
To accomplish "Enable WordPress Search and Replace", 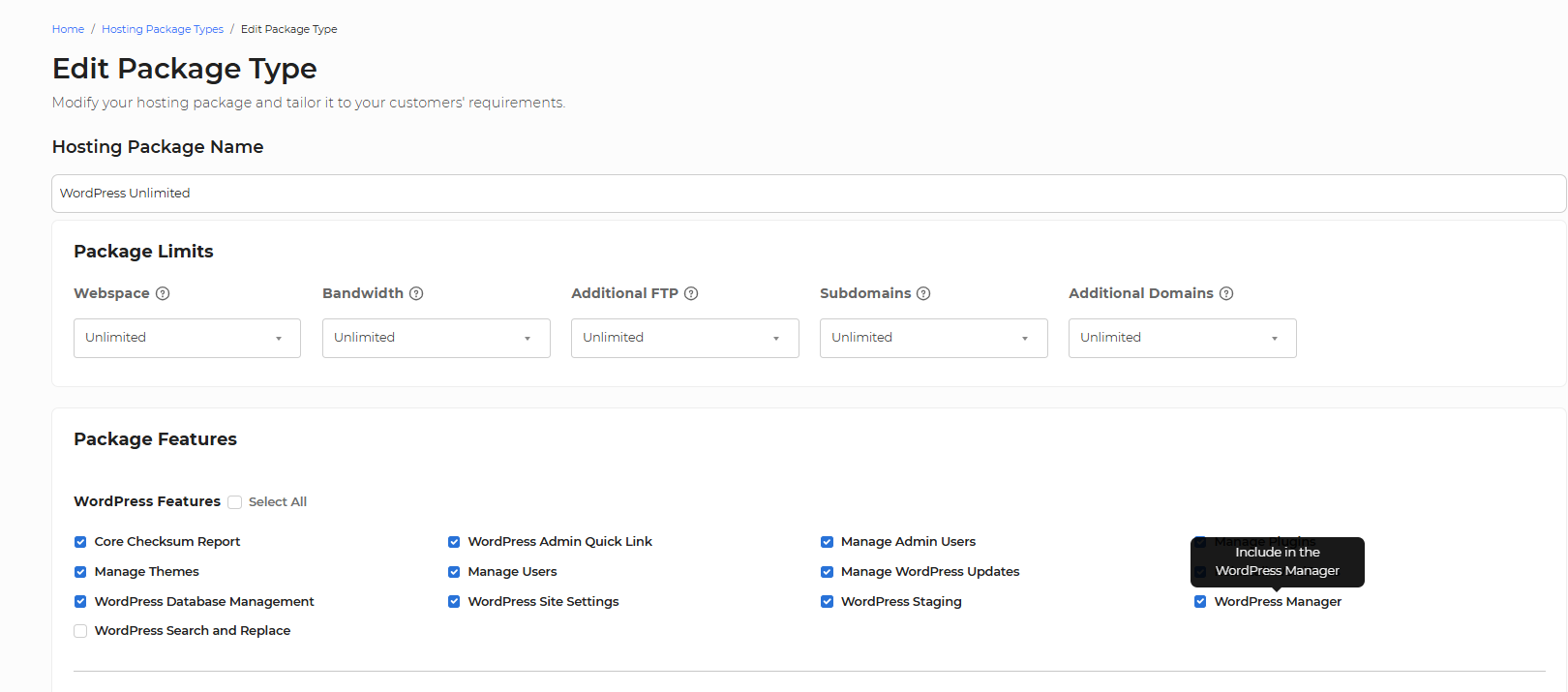I will click(80, 631).
